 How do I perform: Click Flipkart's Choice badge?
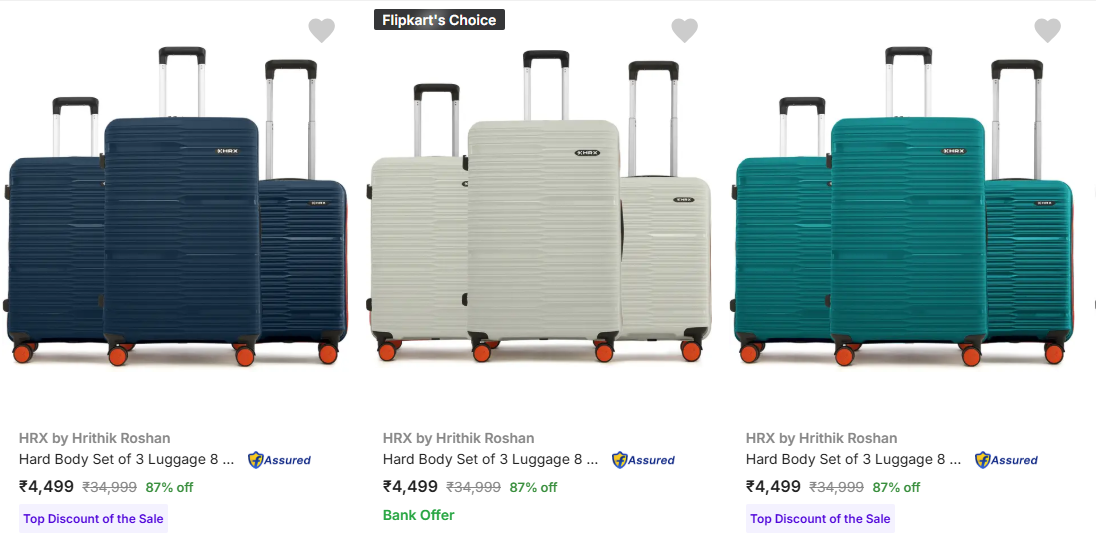(439, 20)
